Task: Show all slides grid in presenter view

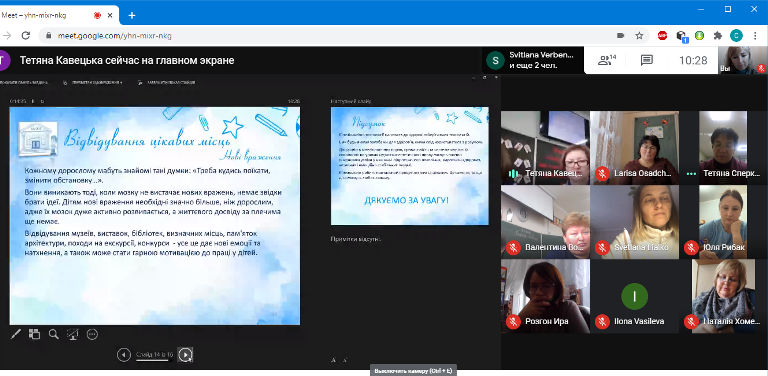Action: click(x=34, y=334)
